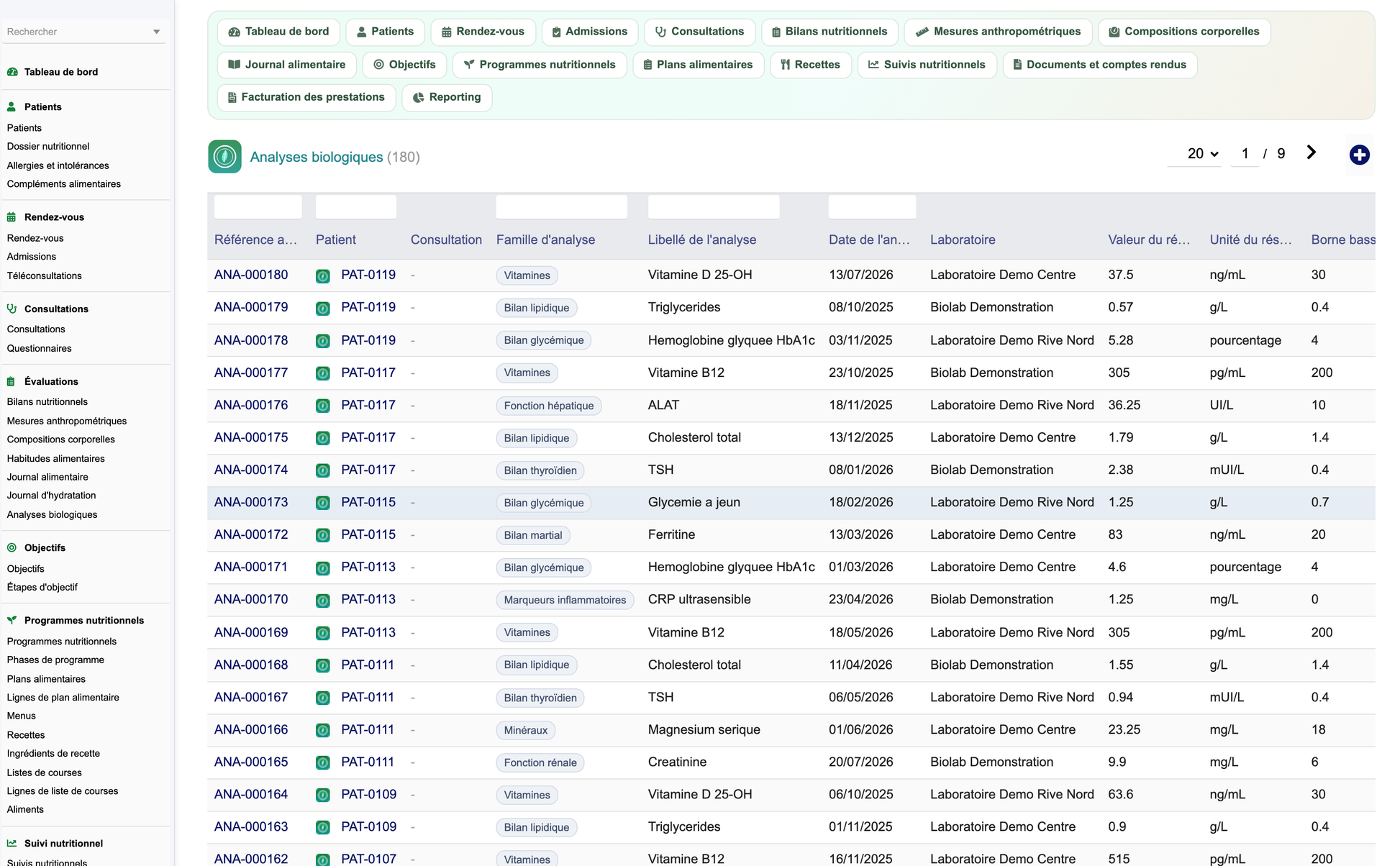
Task: Open the Admissions top tab
Action: pyautogui.click(x=590, y=32)
